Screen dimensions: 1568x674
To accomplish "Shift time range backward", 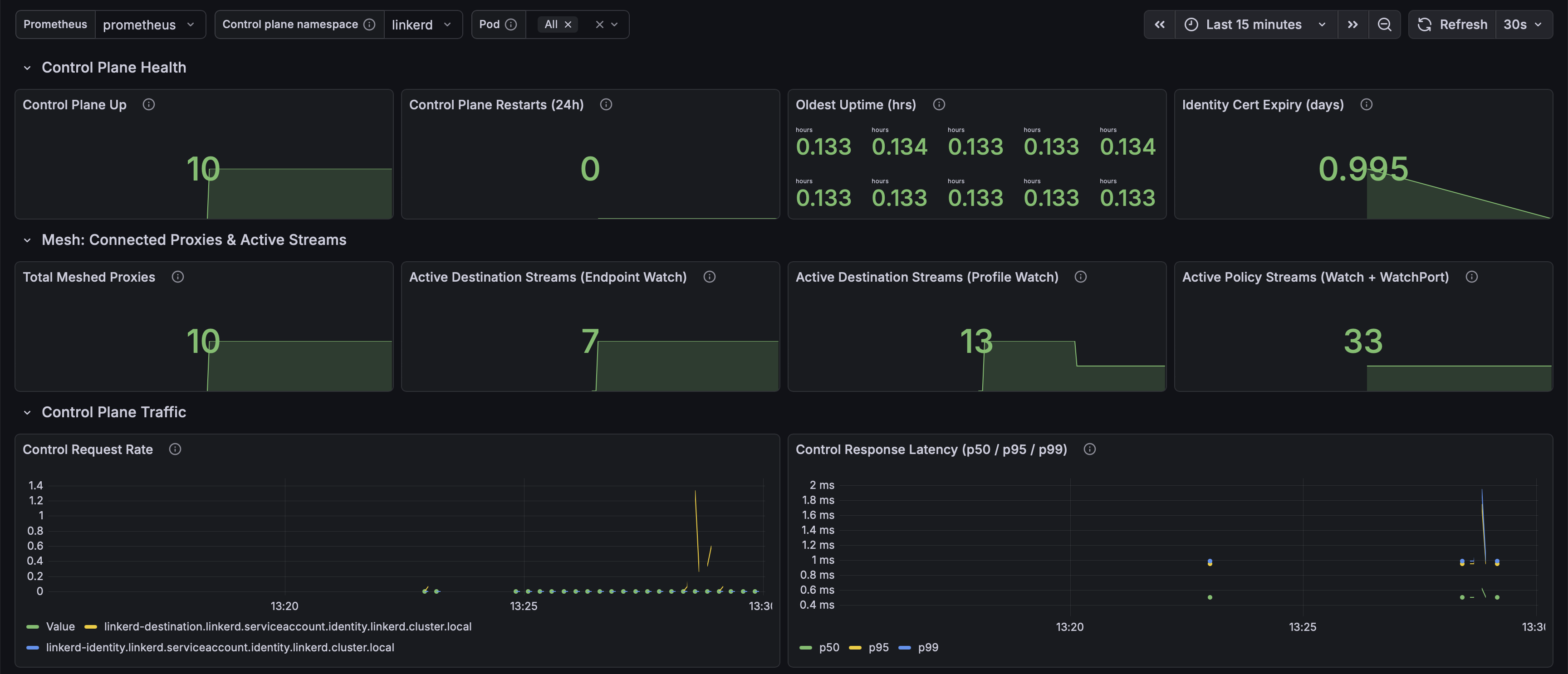I will point(1160,24).
